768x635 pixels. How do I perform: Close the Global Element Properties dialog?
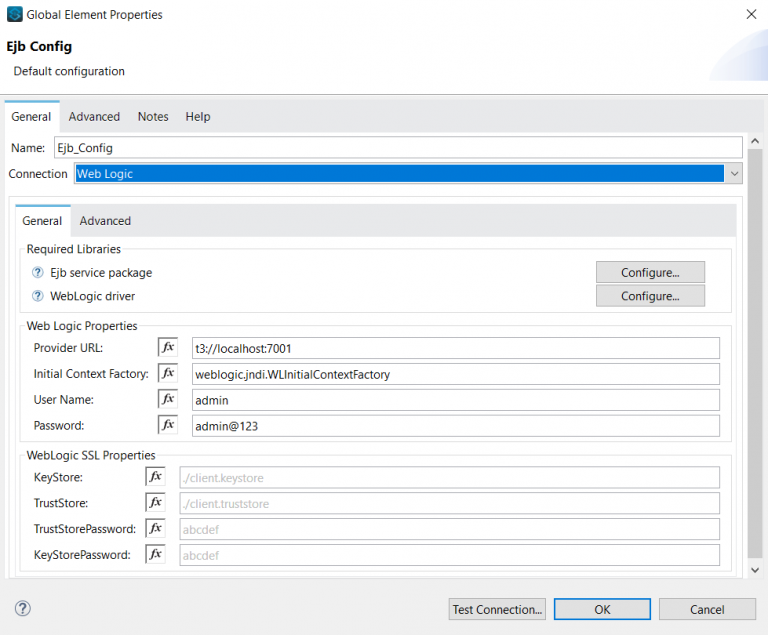point(751,14)
